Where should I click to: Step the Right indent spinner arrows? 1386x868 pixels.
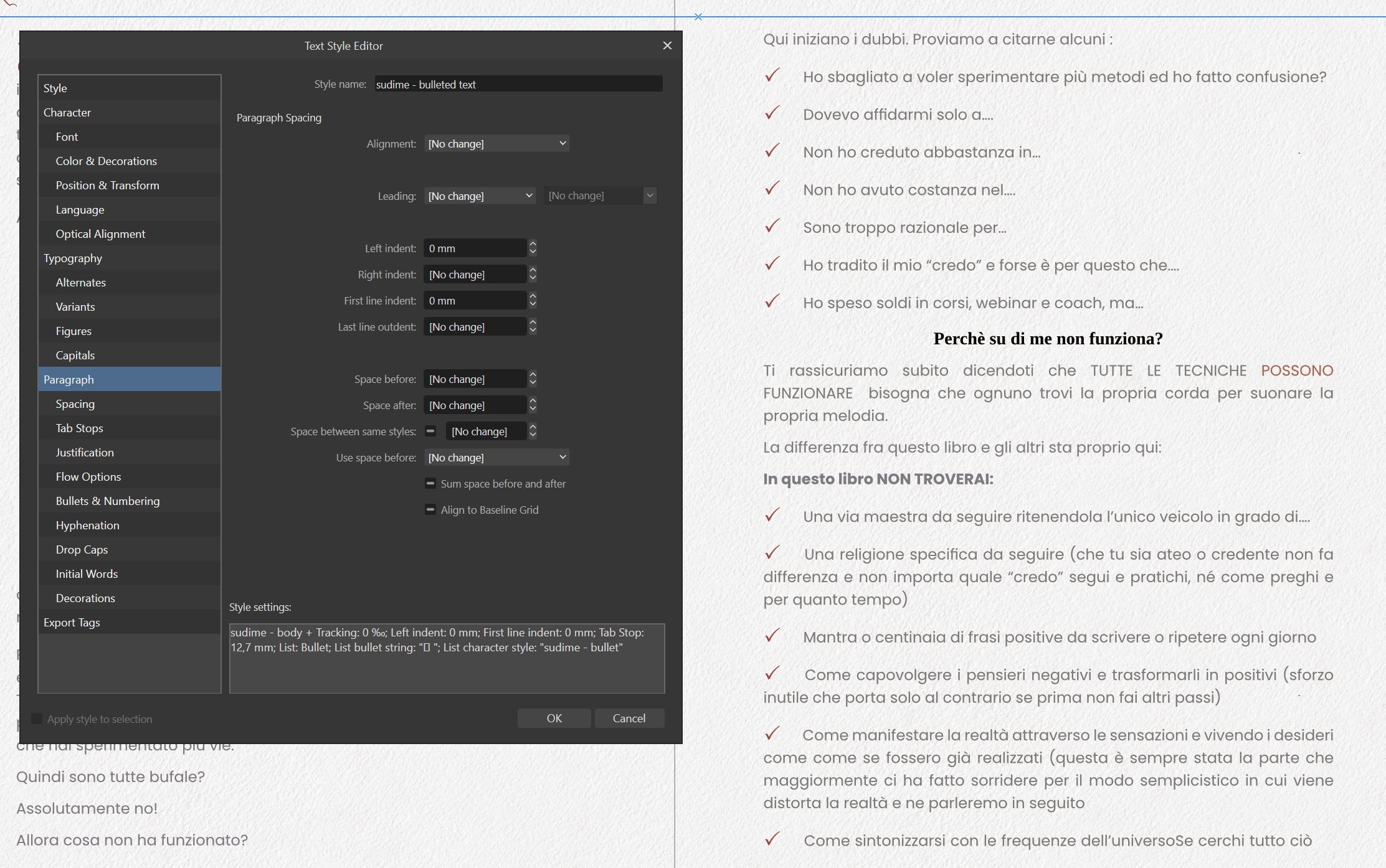click(x=533, y=275)
